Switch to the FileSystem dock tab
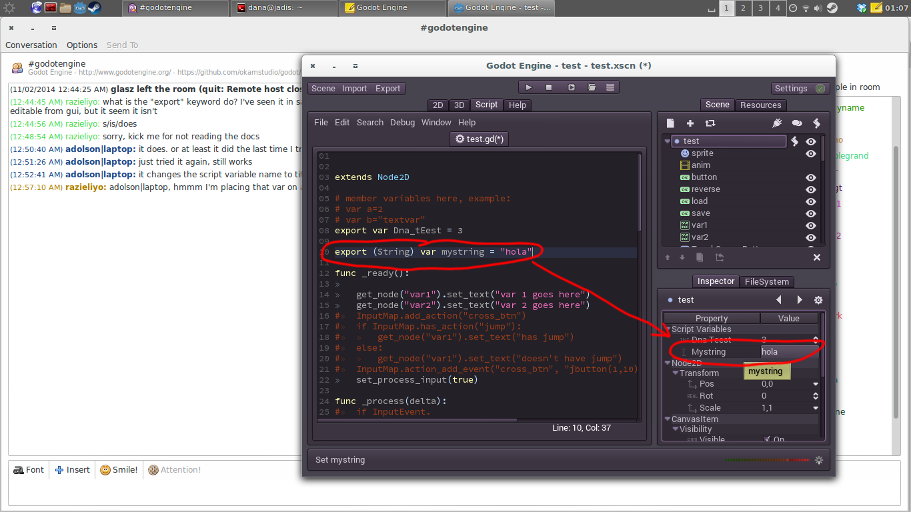The image size is (911, 512). click(766, 282)
